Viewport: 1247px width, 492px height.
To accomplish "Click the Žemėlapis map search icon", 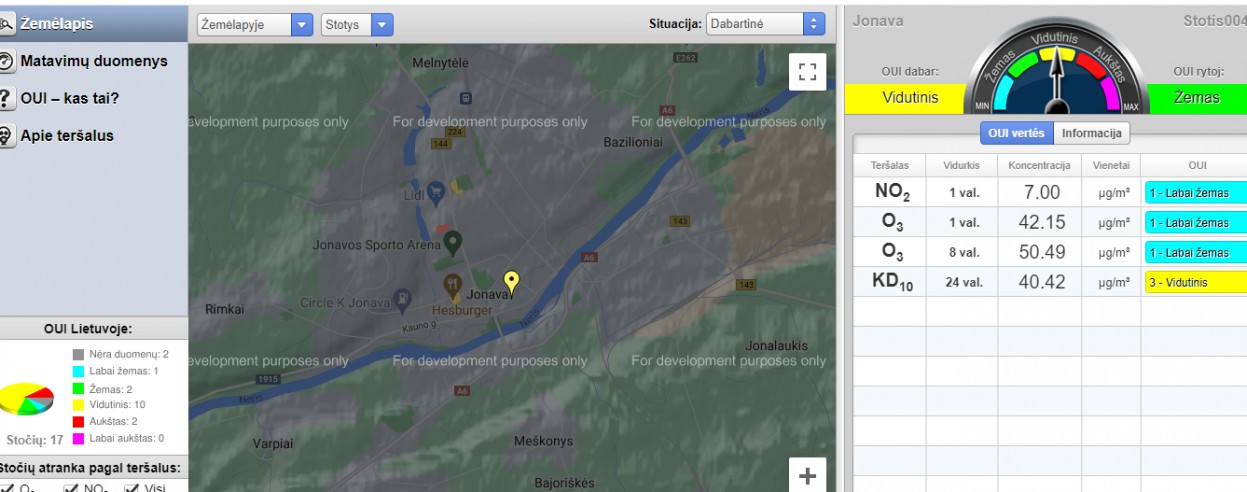I will point(8,22).
